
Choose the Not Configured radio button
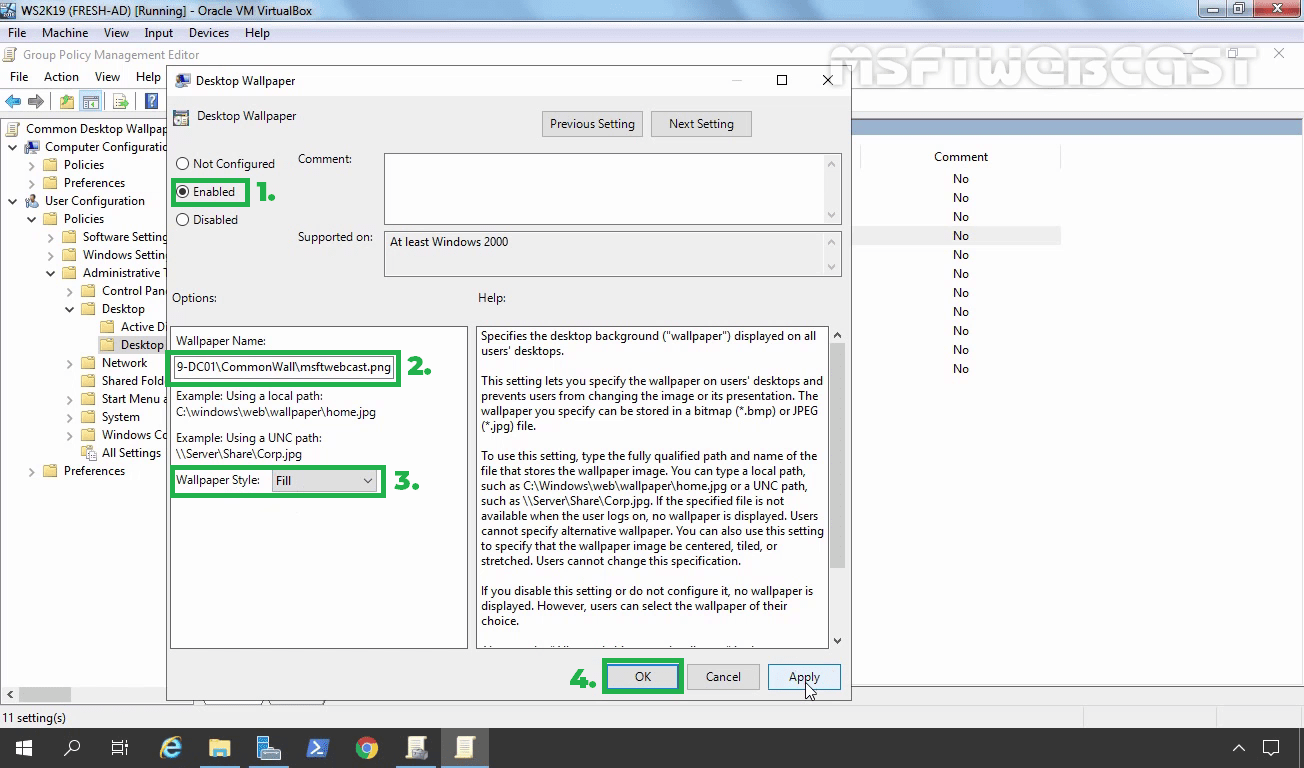[x=182, y=163]
